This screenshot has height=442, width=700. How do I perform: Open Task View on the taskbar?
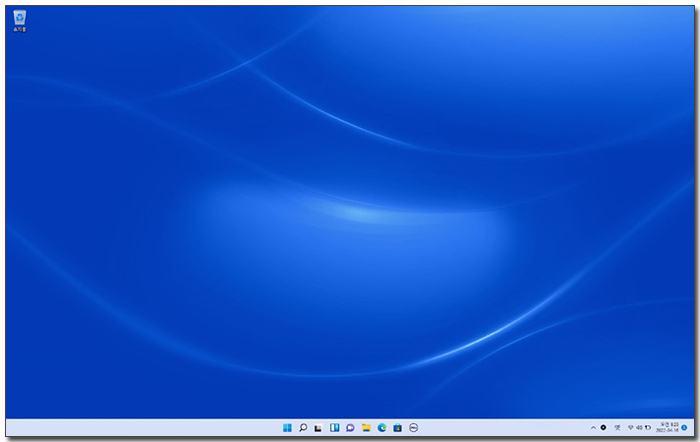pos(318,428)
